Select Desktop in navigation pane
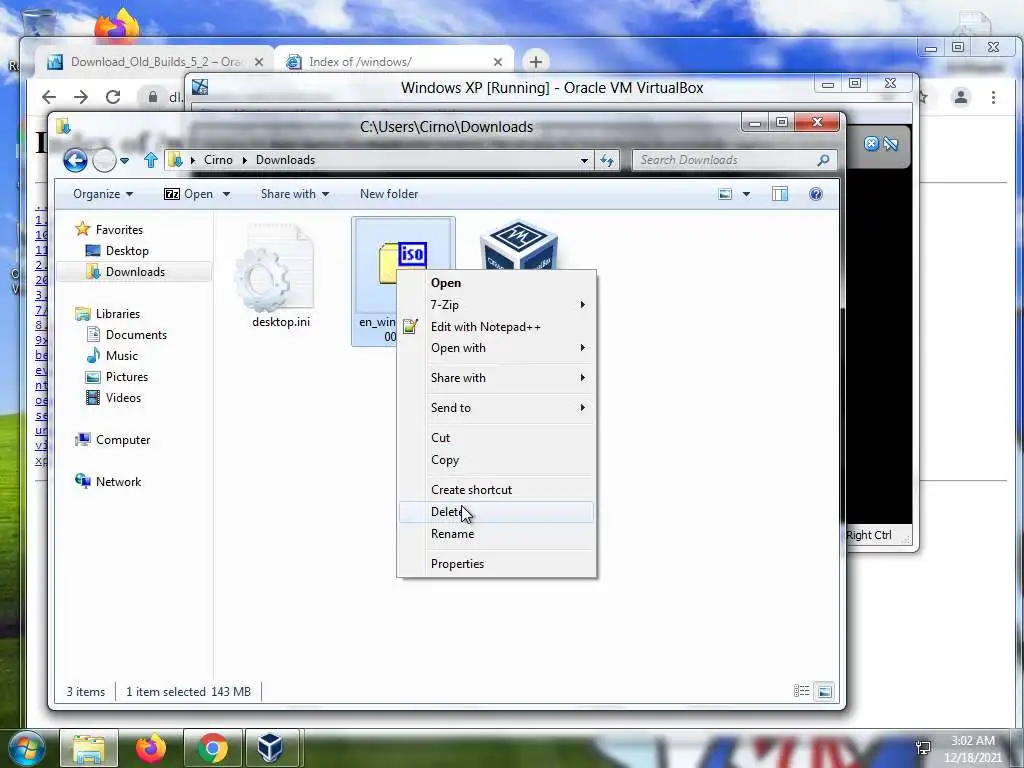 [117, 251]
